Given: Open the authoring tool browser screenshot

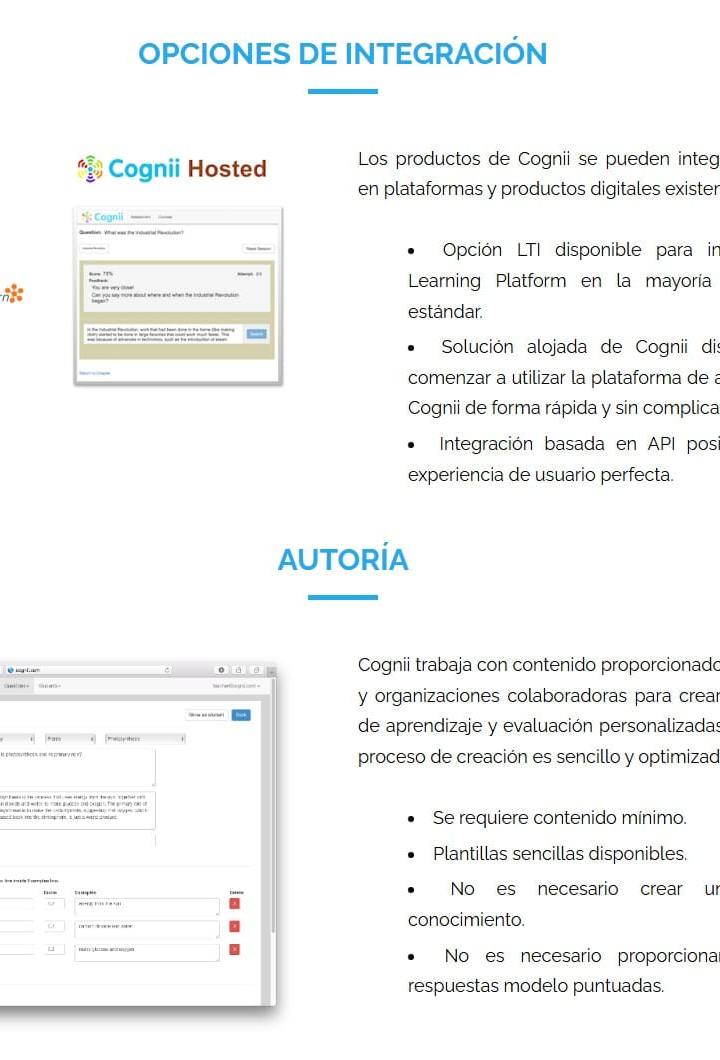Looking at the screenshot, I should 138,833.
